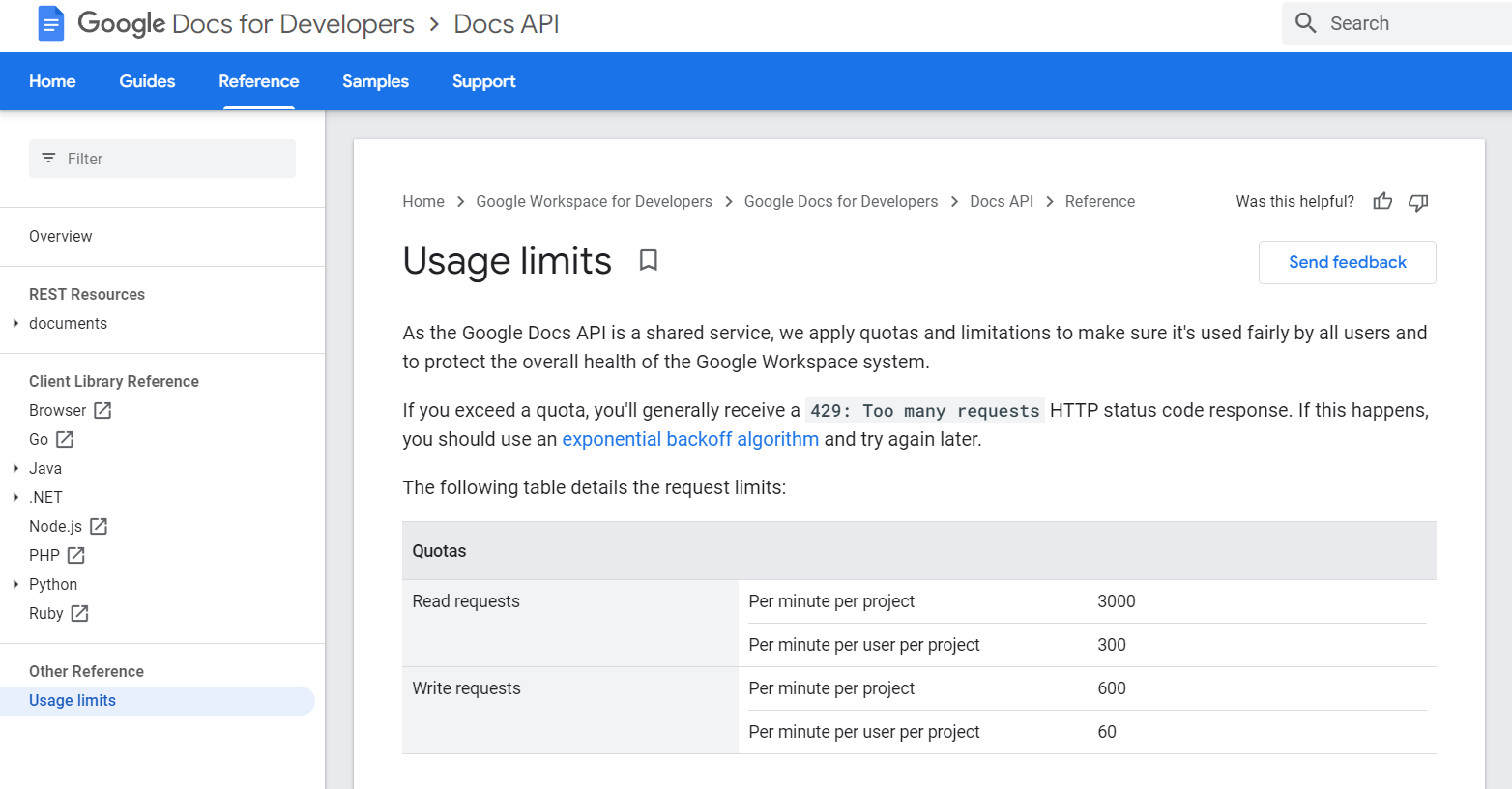Viewport: 1512px width, 789px height.
Task: Expand the Java library arrow
Action: coord(15,468)
